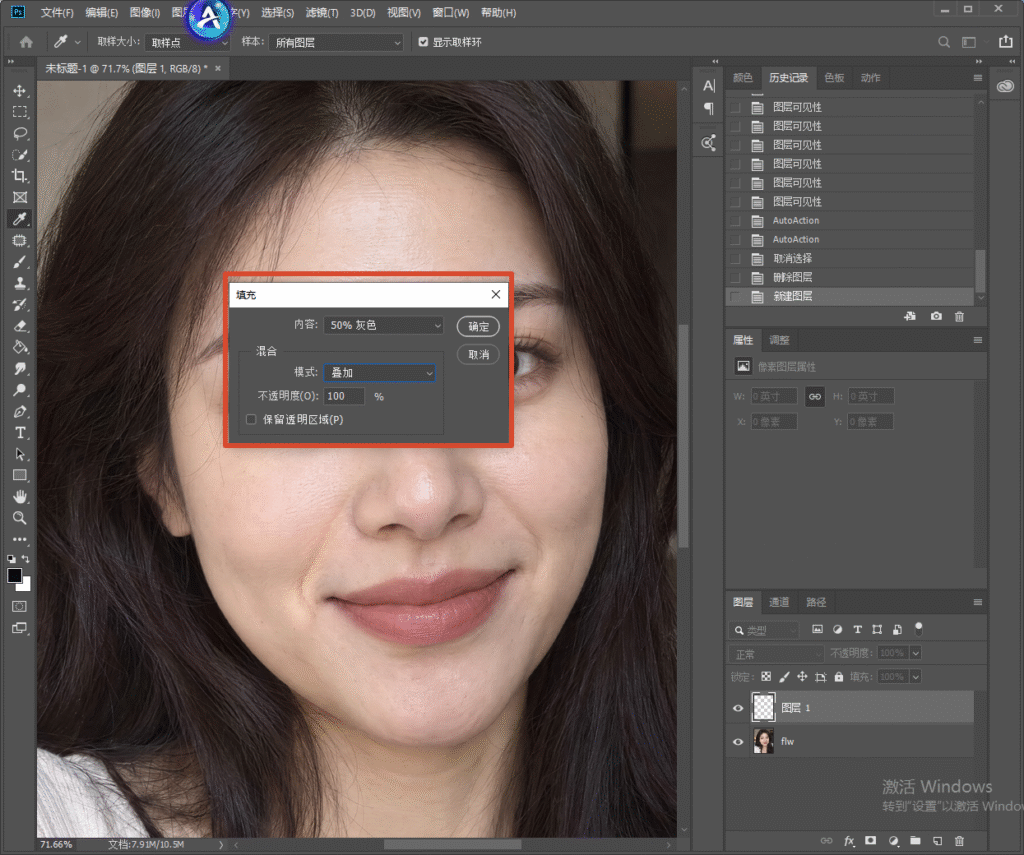Click the Home icon in options bar
1024x855 pixels.
tap(26, 42)
